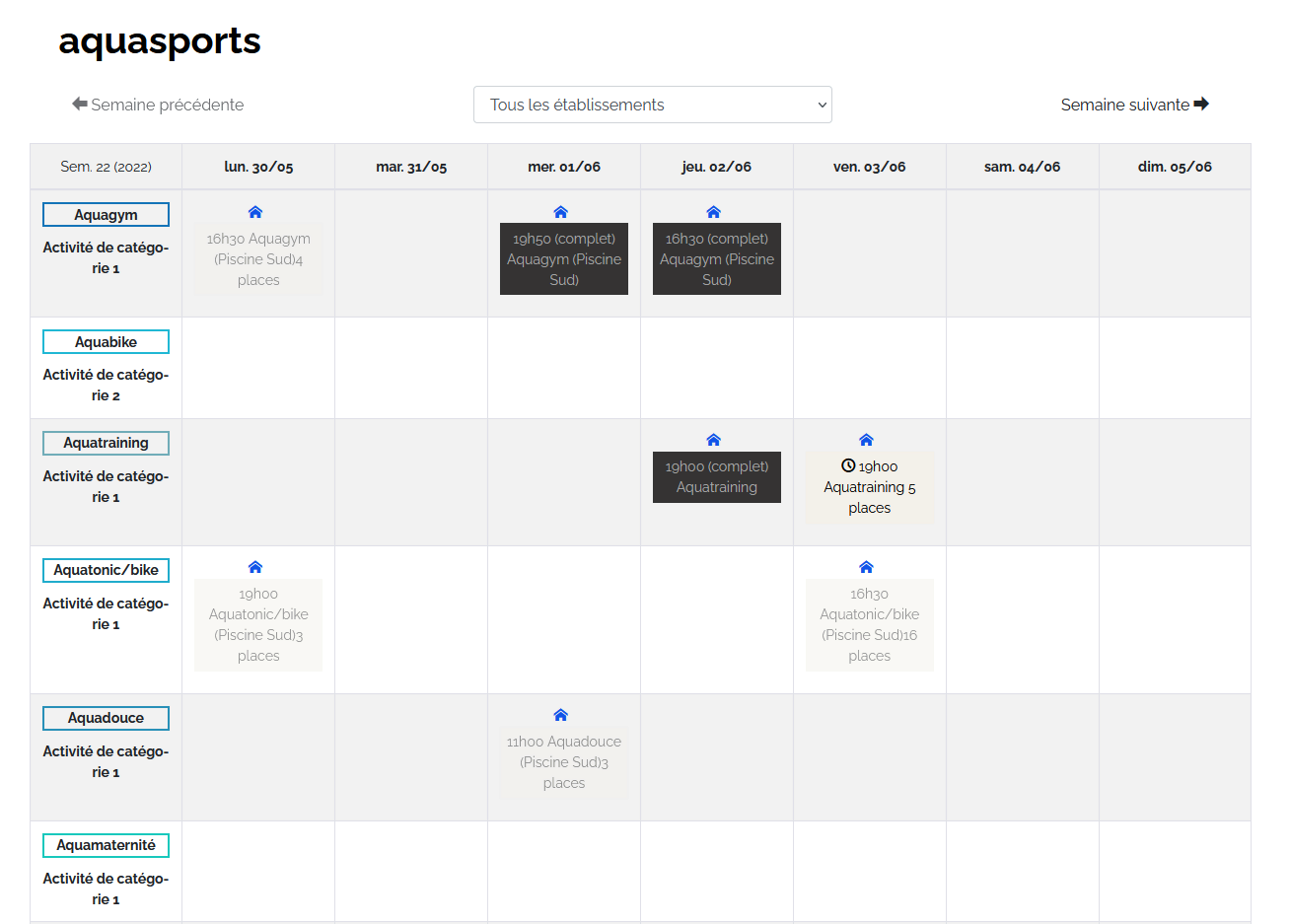Click the left arrow icon for previous week
Screen dimensions: 1290x924
[x=80, y=104]
